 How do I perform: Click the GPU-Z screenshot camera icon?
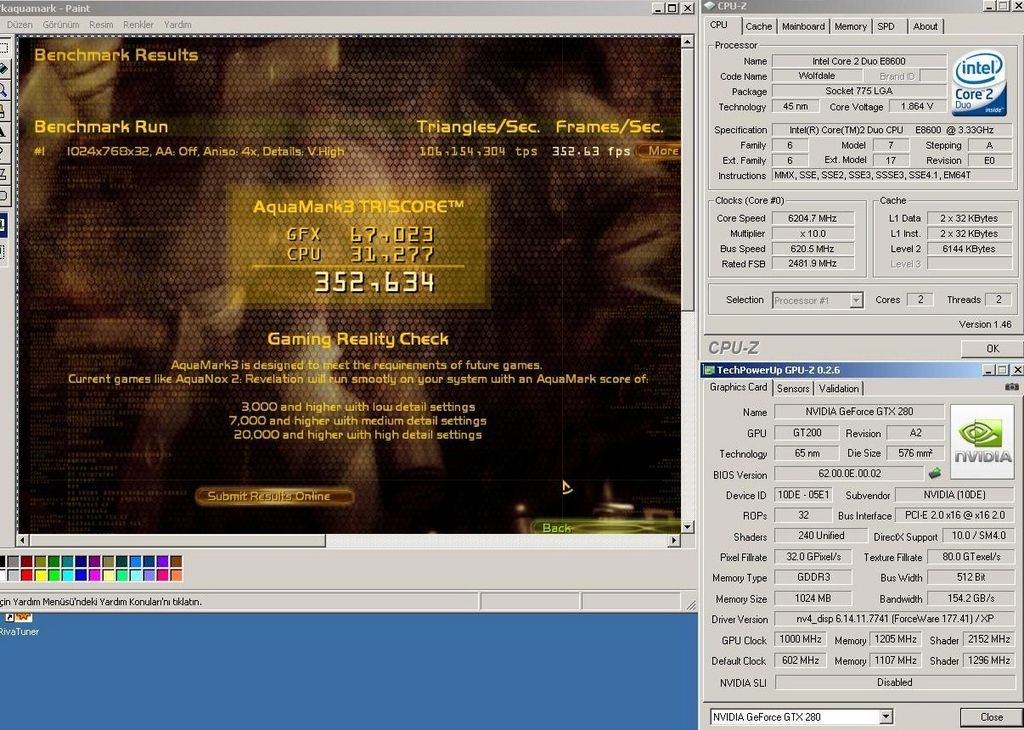(x=1012, y=387)
